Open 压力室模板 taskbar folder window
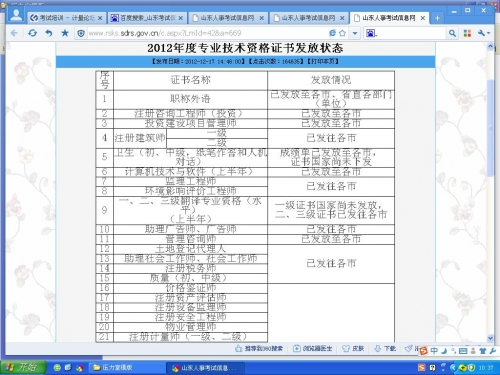500x375 pixels. pos(127,368)
